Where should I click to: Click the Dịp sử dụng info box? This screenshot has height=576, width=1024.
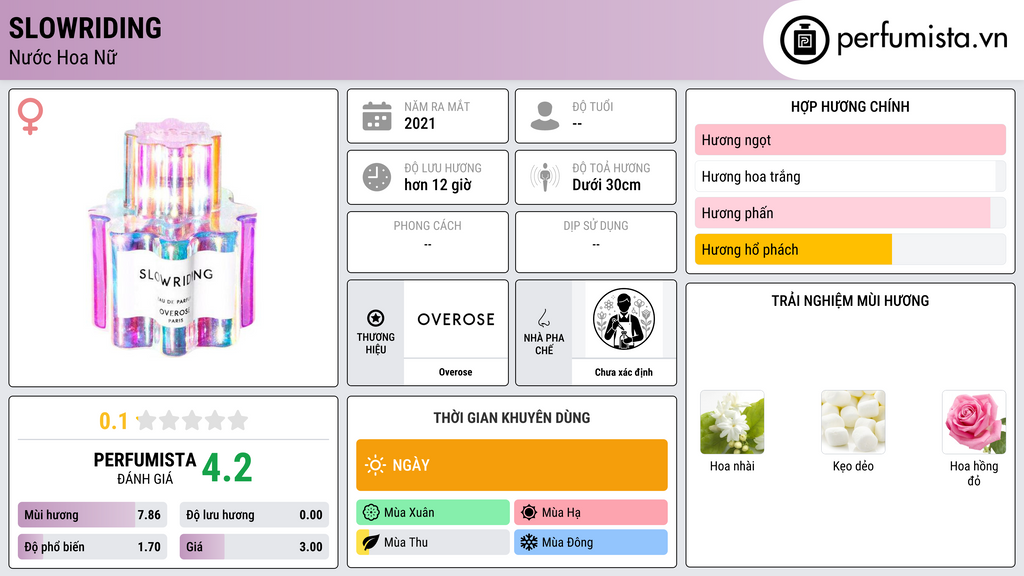(596, 242)
